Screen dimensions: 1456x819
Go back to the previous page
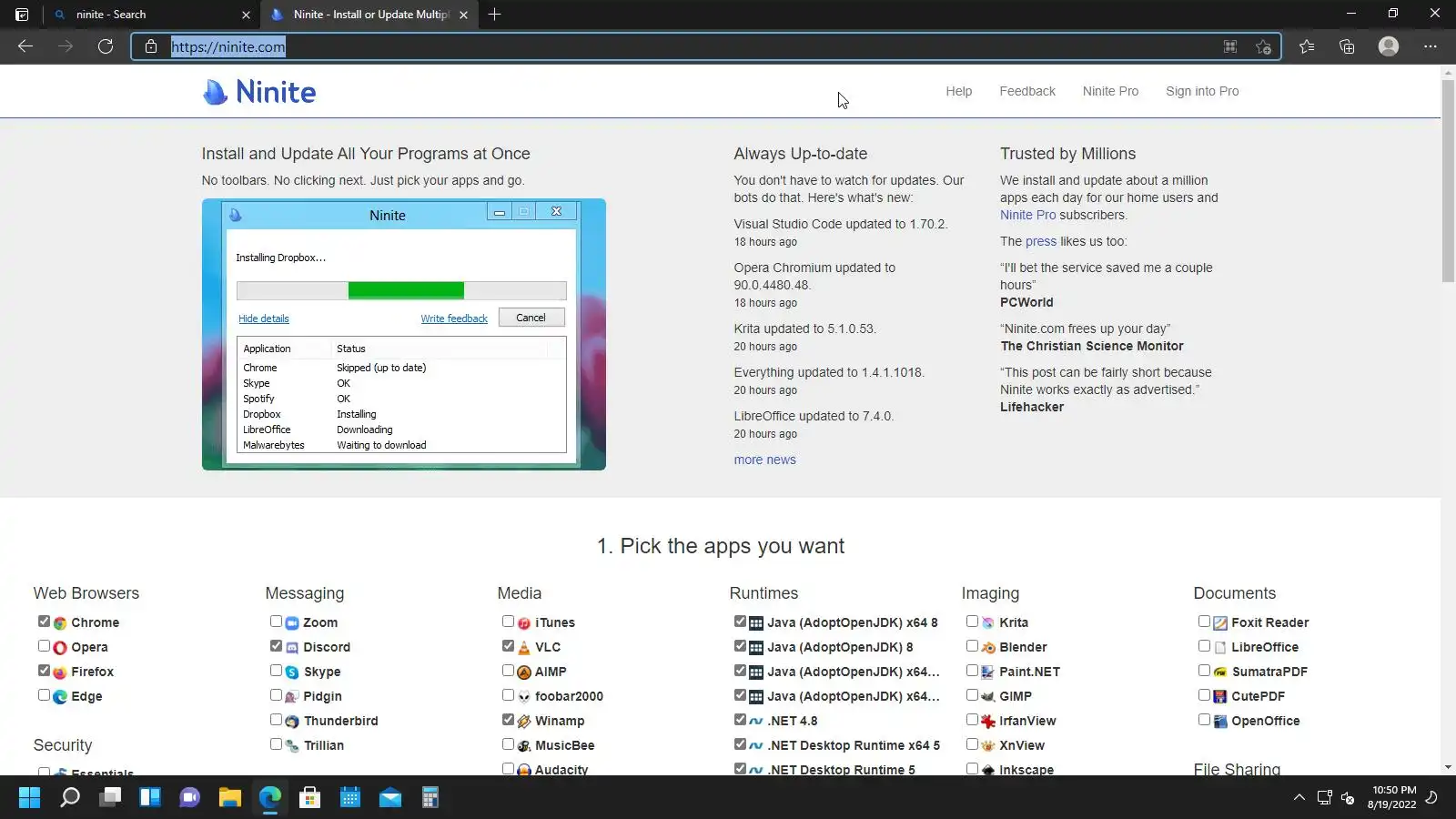[x=25, y=46]
